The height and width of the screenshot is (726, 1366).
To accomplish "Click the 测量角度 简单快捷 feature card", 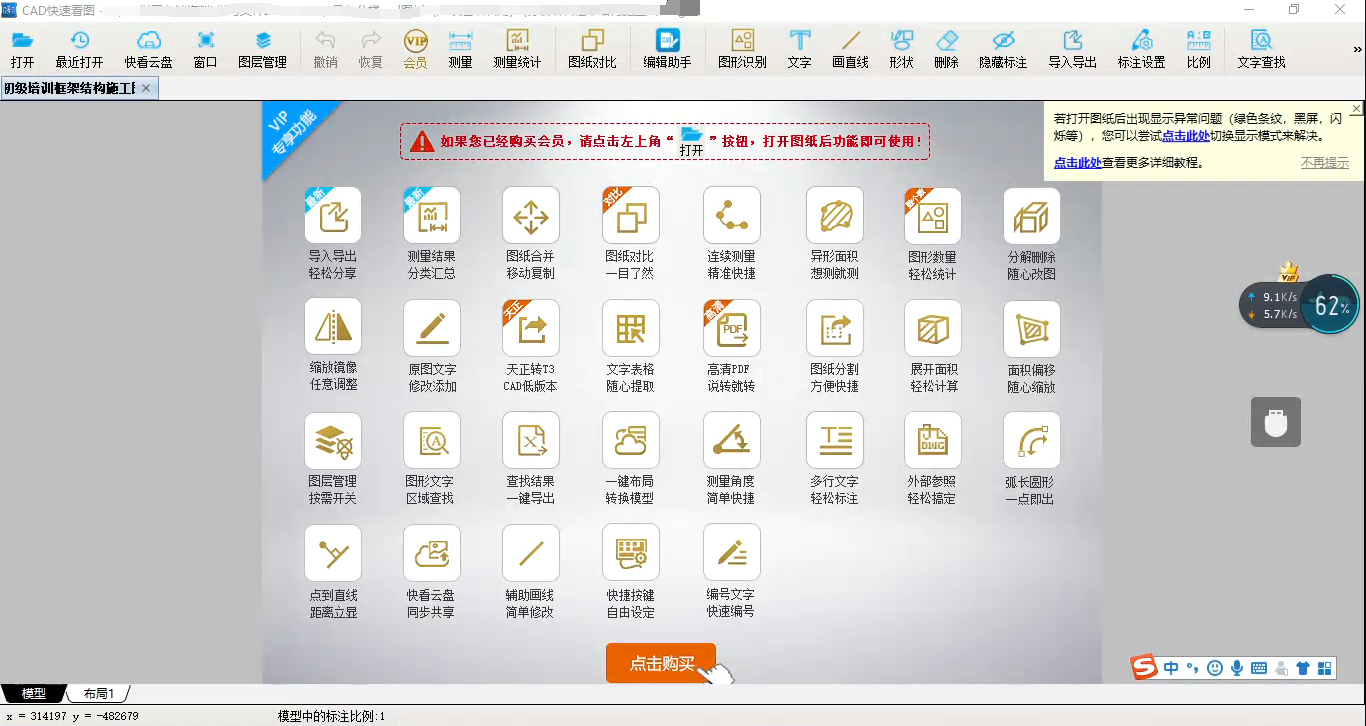I will tap(732, 459).
